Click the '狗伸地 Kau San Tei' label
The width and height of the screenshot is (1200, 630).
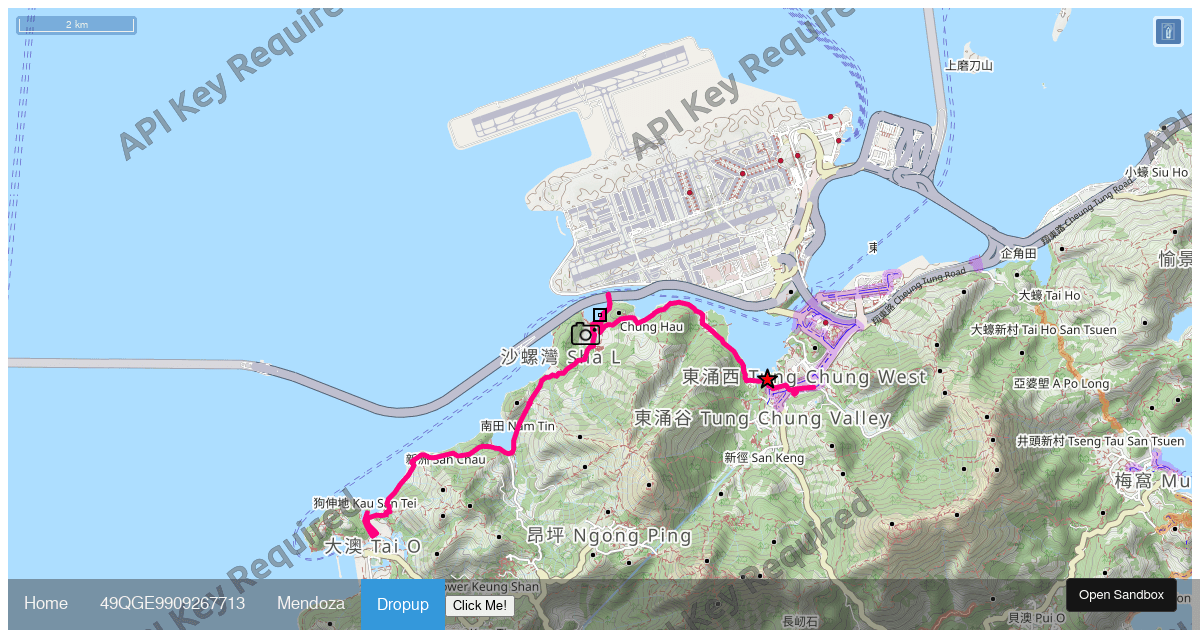coord(364,503)
